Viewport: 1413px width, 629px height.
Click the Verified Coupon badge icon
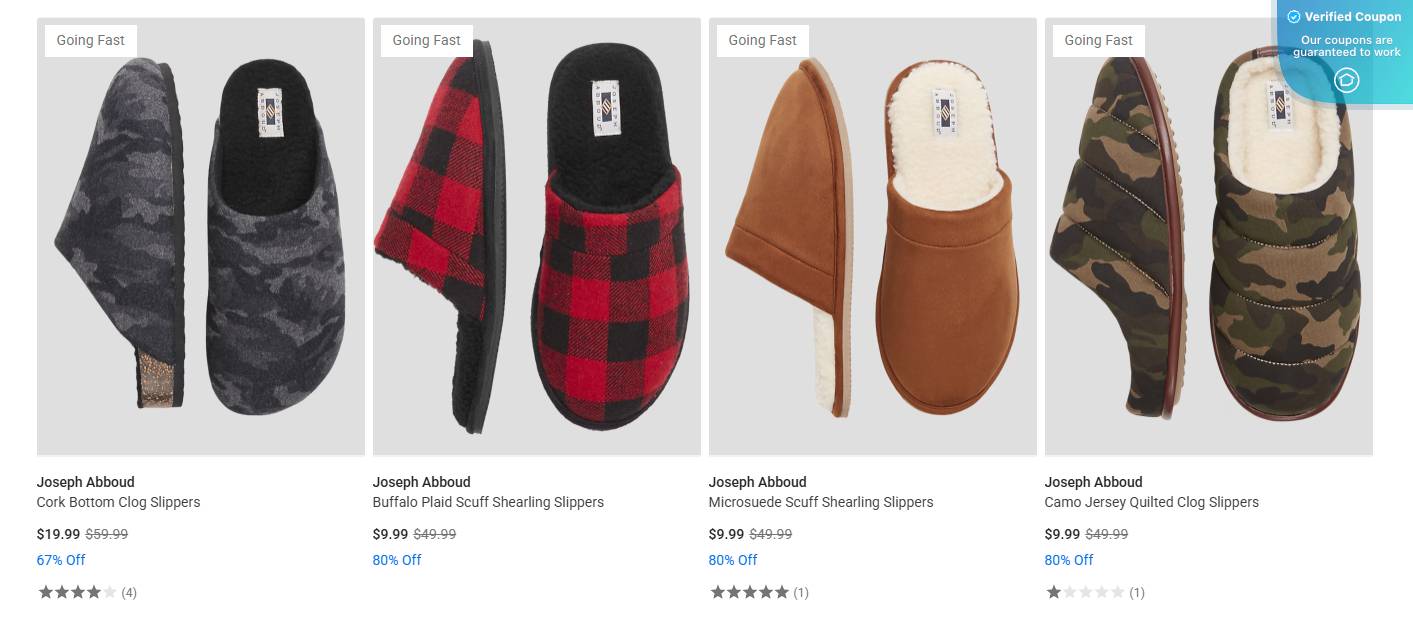coord(1346,80)
